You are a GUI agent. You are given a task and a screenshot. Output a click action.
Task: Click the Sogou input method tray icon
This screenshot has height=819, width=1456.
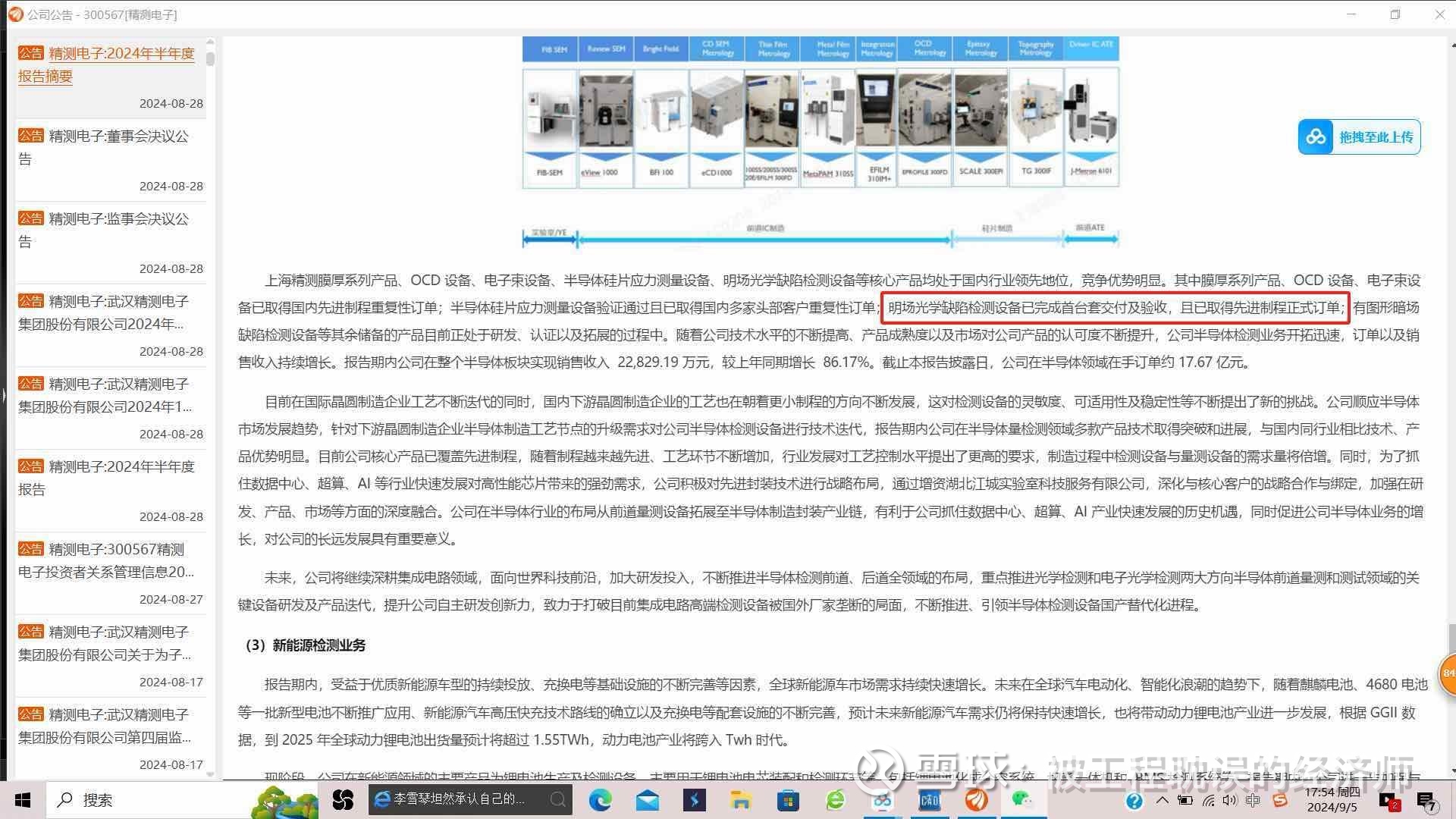coord(1280,800)
